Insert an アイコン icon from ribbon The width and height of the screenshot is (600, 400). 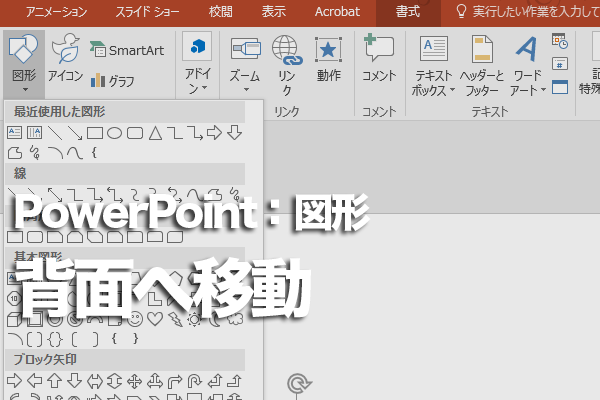point(65,58)
